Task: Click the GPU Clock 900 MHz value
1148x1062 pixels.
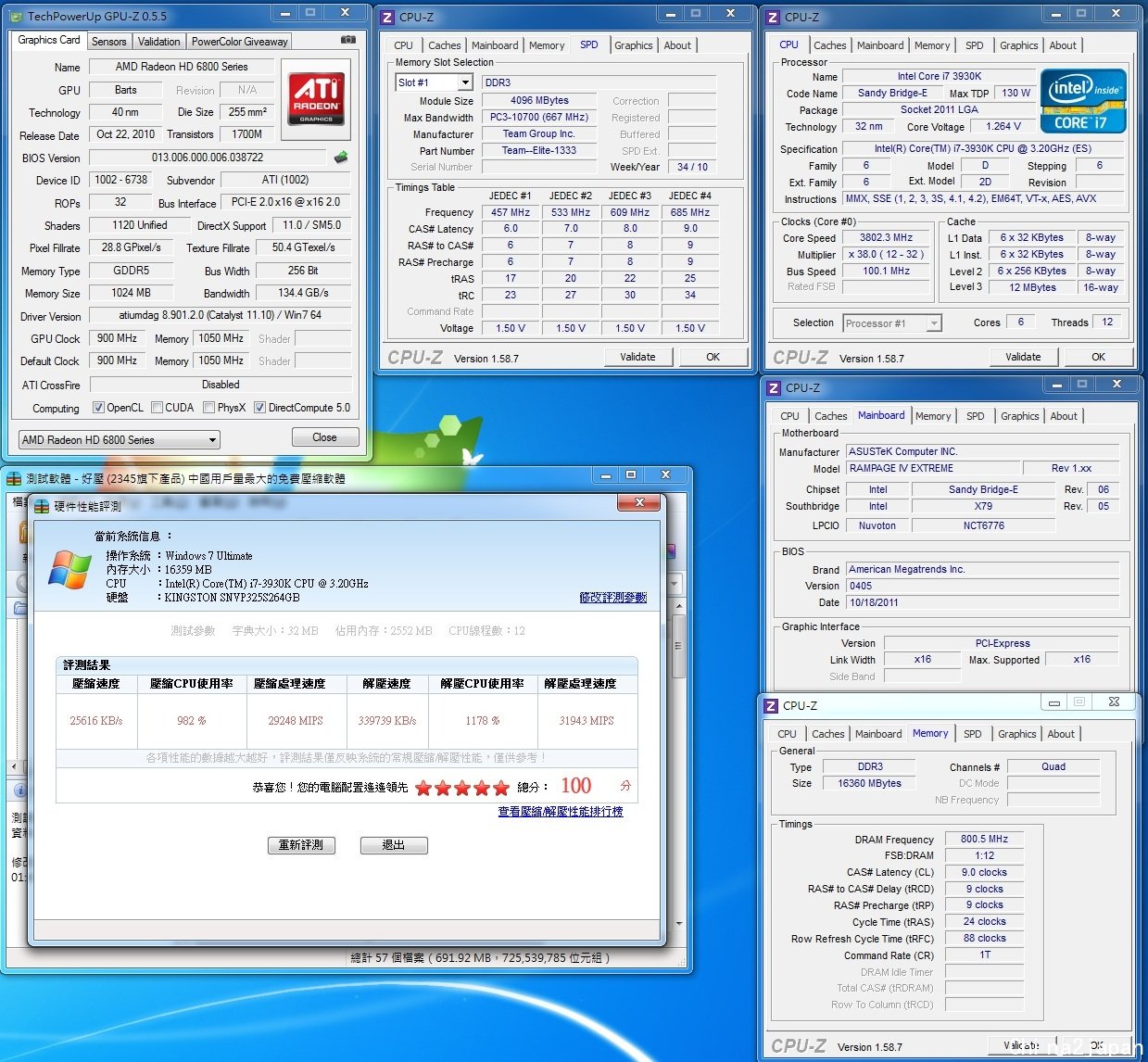Action: [117, 339]
